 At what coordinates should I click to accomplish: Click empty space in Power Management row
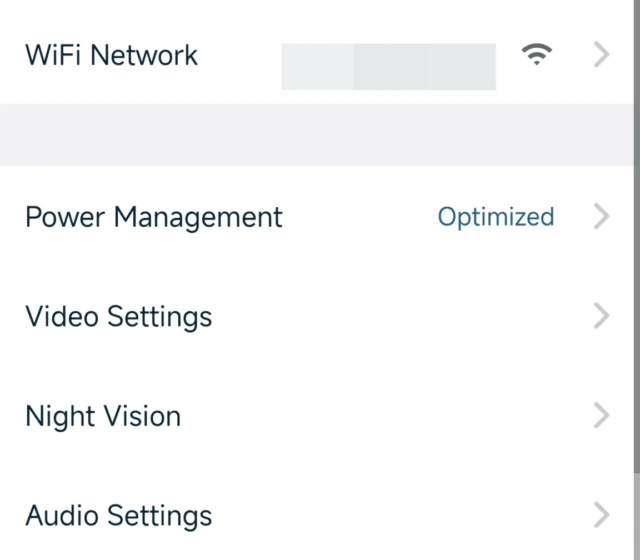click(358, 217)
